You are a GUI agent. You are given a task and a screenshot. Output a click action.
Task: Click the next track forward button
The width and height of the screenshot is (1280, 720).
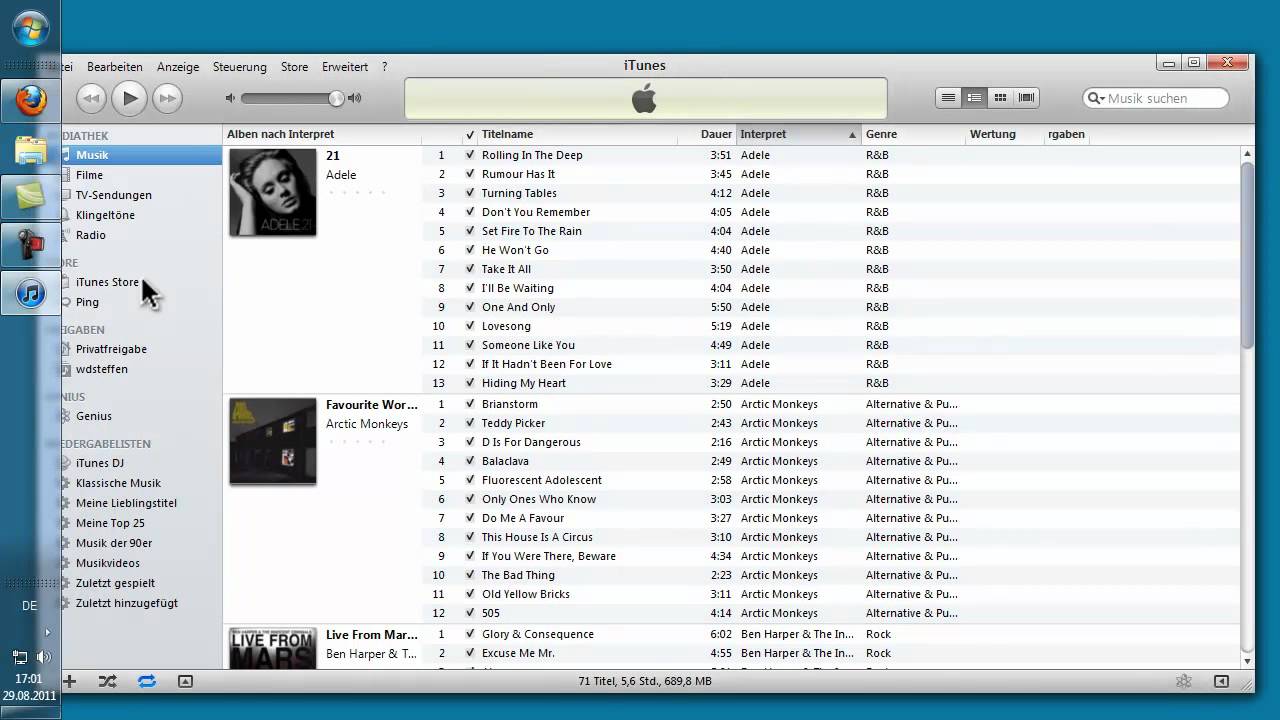pos(167,98)
